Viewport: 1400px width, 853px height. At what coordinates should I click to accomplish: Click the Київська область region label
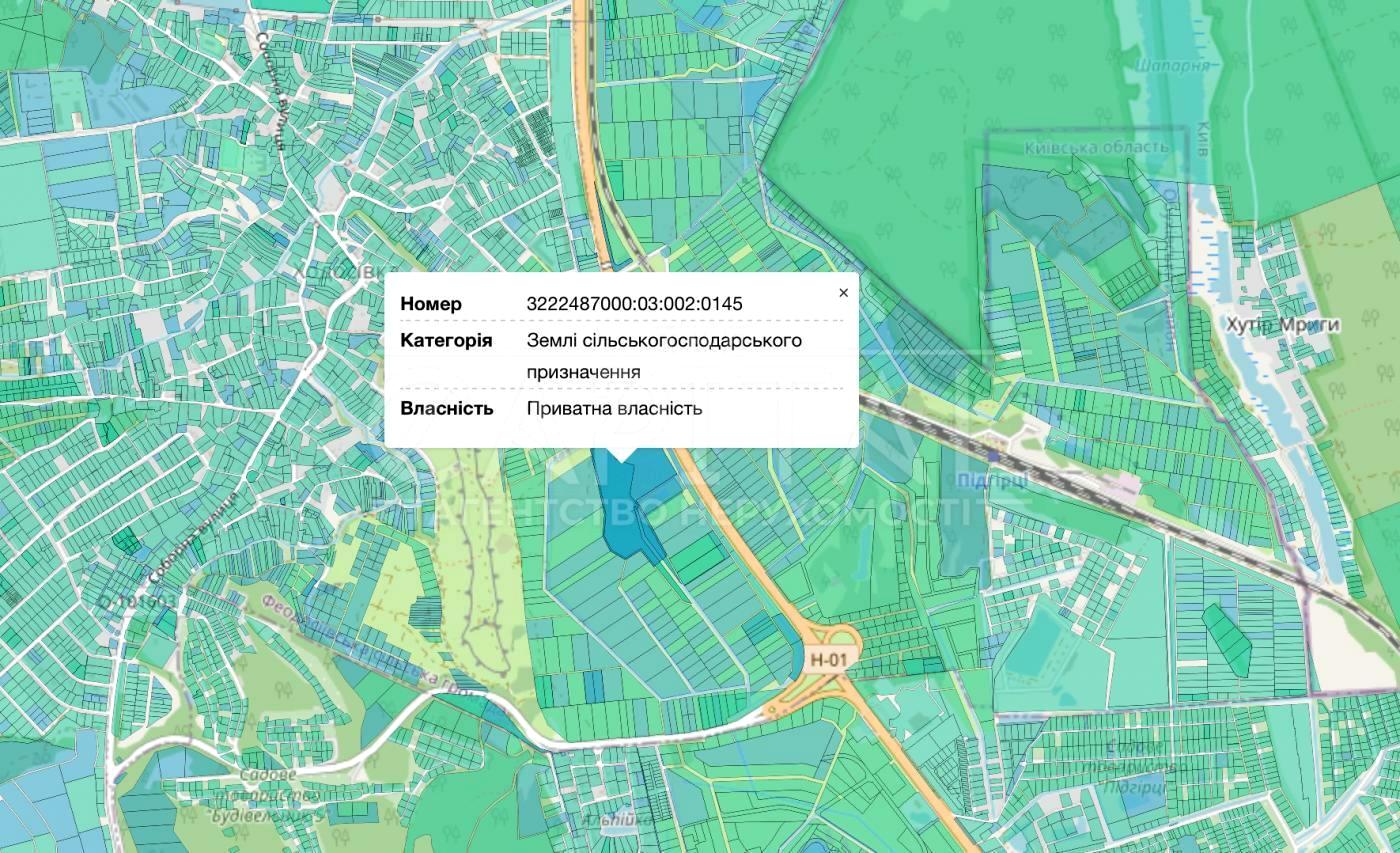coord(1095,147)
